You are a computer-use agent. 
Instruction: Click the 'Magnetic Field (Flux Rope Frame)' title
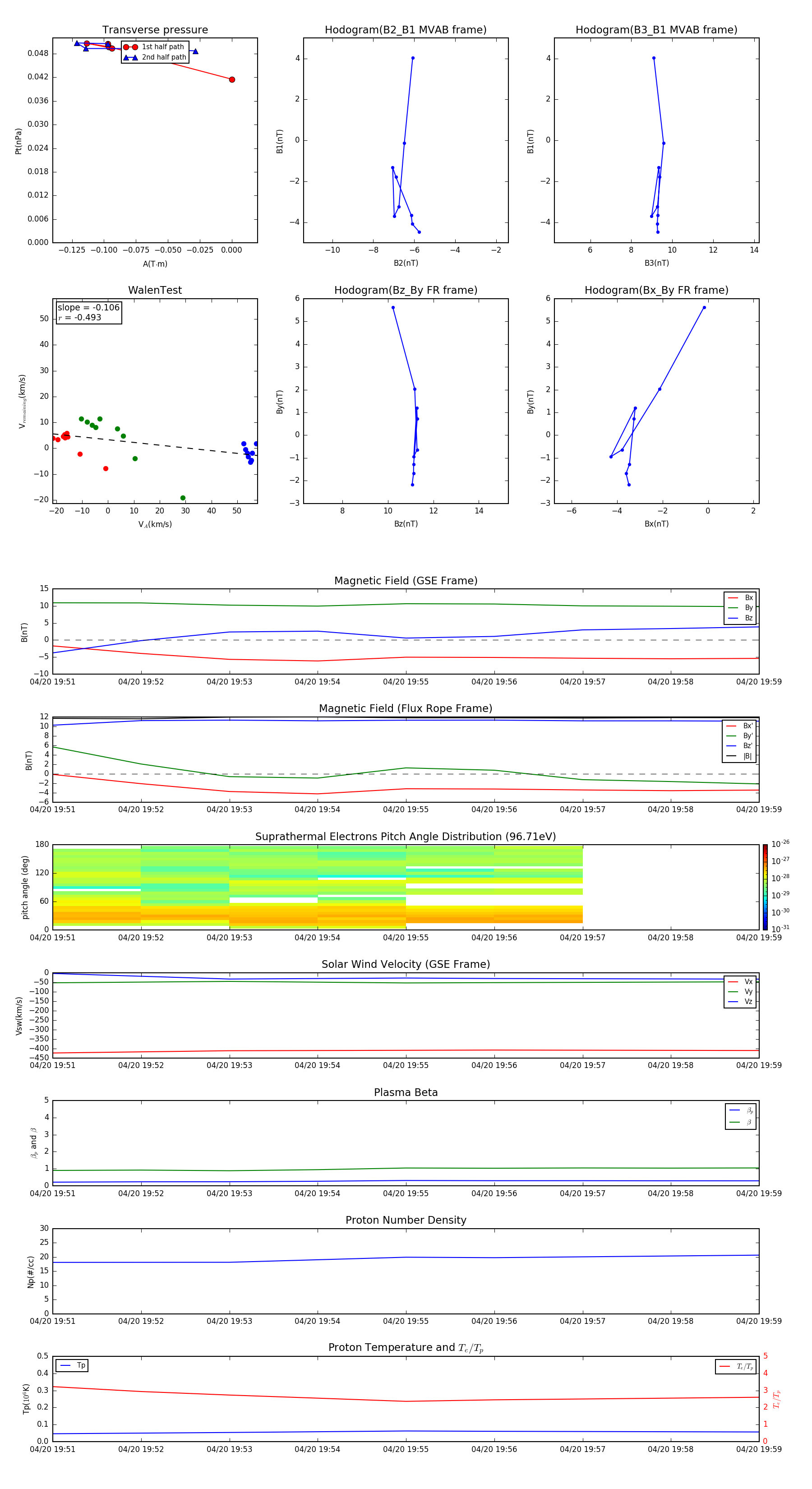(406, 709)
